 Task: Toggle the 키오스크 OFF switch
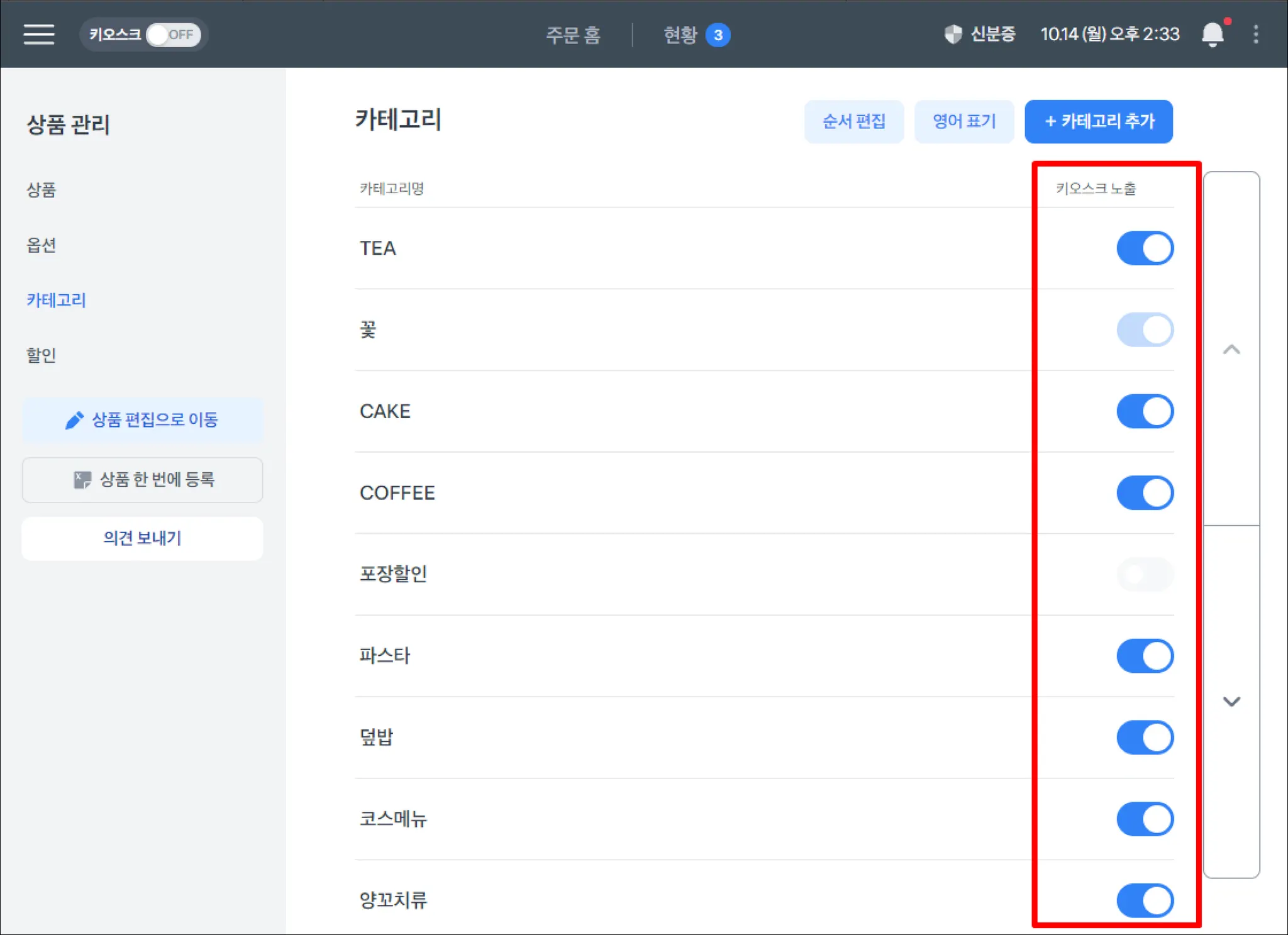pos(173,35)
